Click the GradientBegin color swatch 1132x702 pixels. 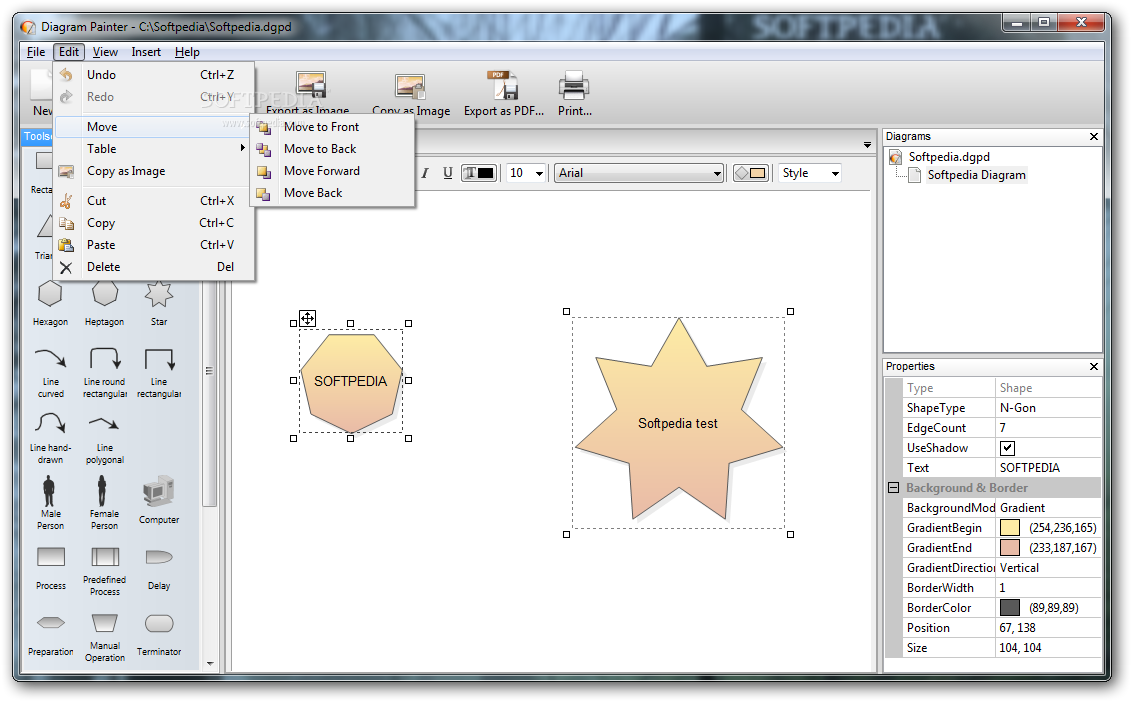point(1009,528)
